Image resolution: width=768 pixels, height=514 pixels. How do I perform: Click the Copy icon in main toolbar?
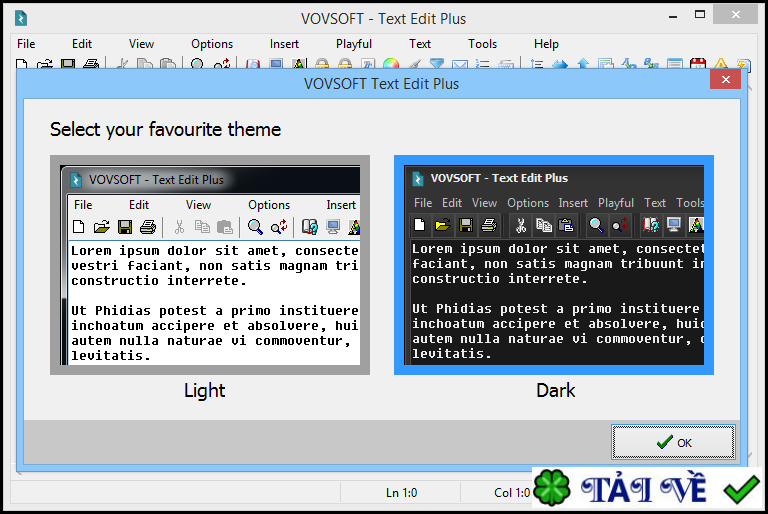[x=145, y=64]
